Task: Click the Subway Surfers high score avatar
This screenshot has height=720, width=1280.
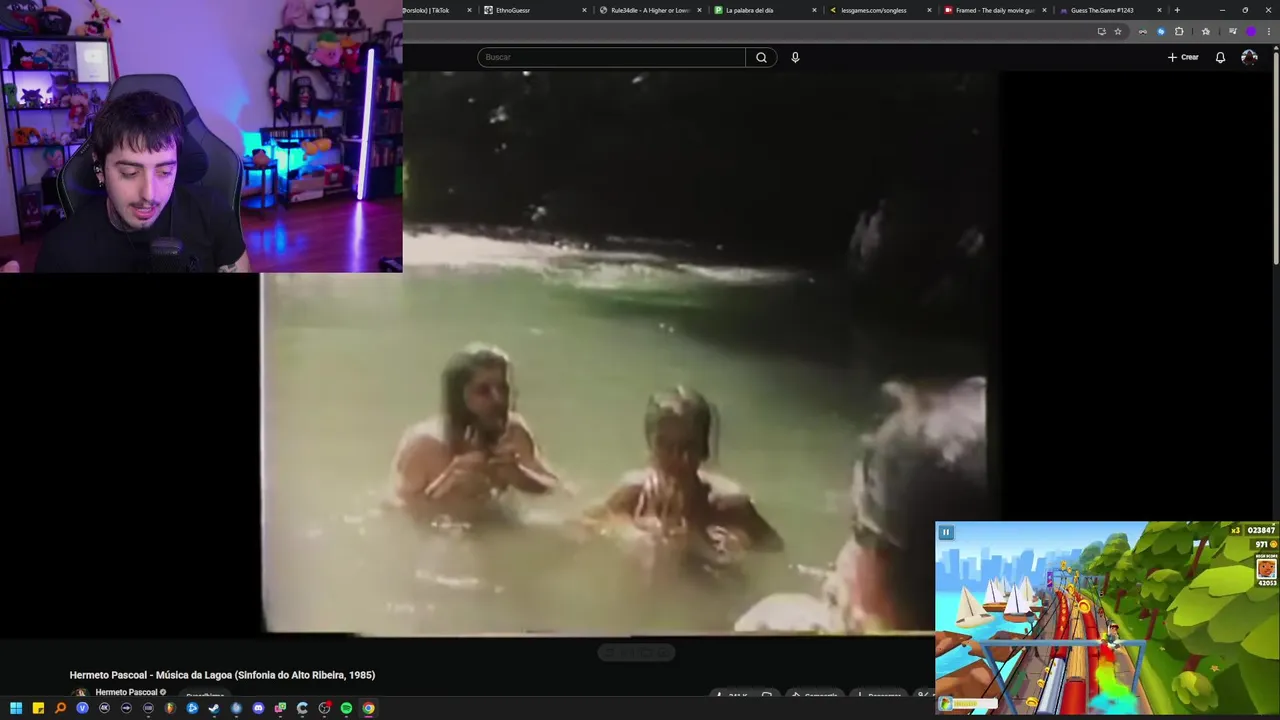Action: pos(1266,570)
